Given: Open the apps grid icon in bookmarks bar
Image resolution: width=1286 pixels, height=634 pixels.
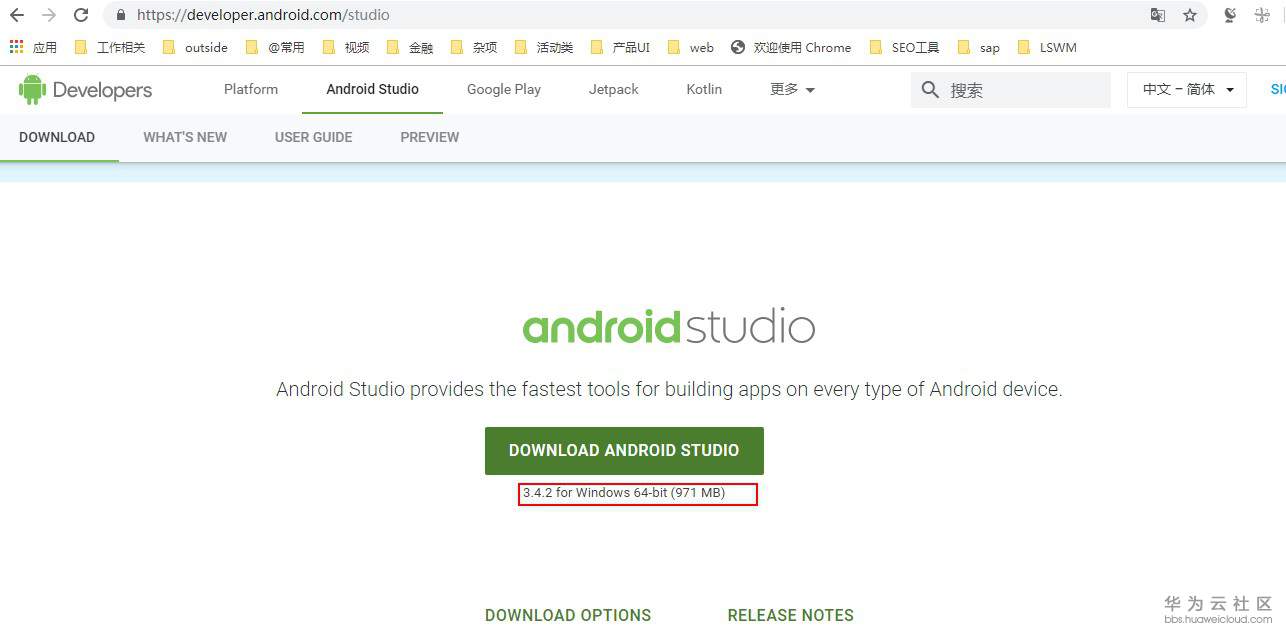Looking at the screenshot, I should pyautogui.click(x=16, y=47).
